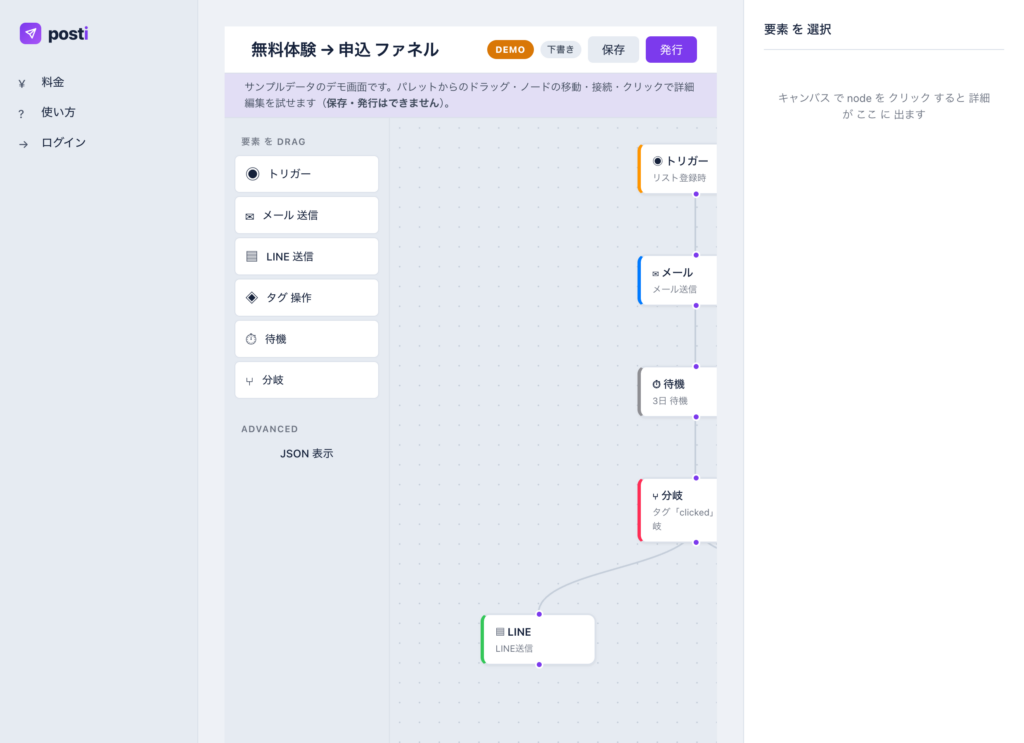1024x743 pixels.
Task: Click the 保存 save button
Action: 613,50
